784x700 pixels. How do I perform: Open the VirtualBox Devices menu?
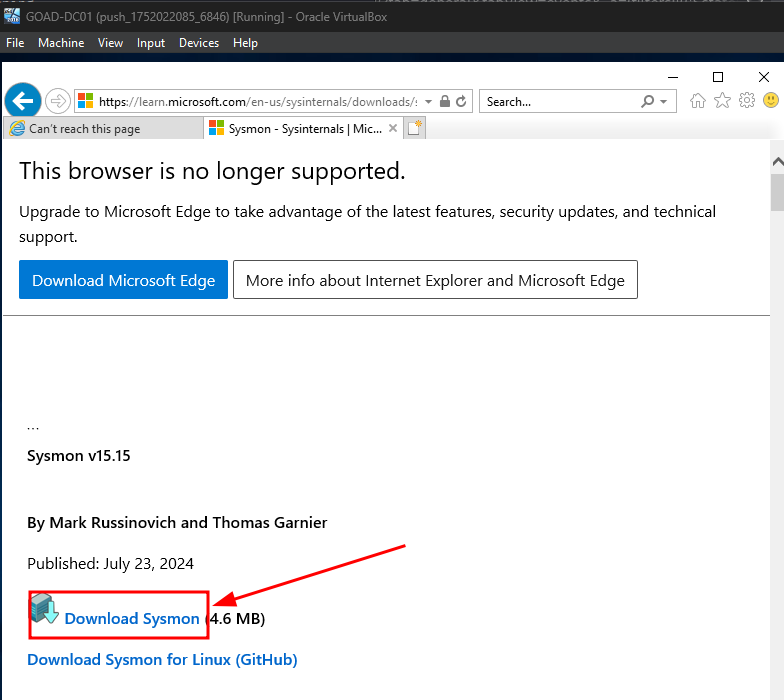tap(199, 43)
